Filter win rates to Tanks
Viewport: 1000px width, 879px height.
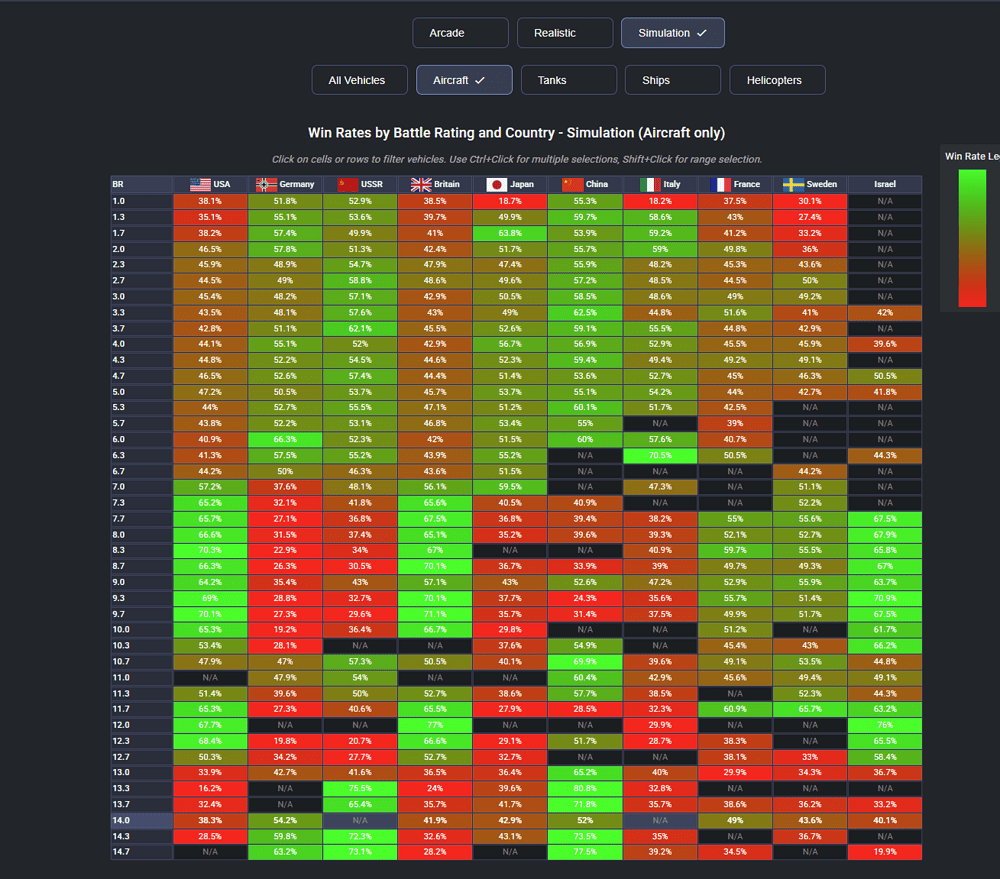pyautogui.click(x=569, y=80)
